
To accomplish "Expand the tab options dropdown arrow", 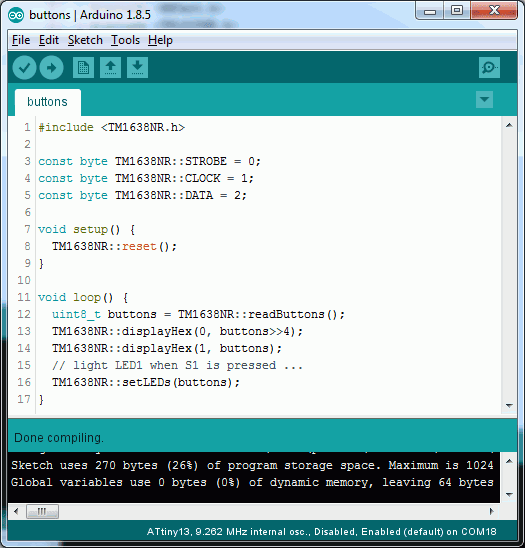I will [484, 100].
